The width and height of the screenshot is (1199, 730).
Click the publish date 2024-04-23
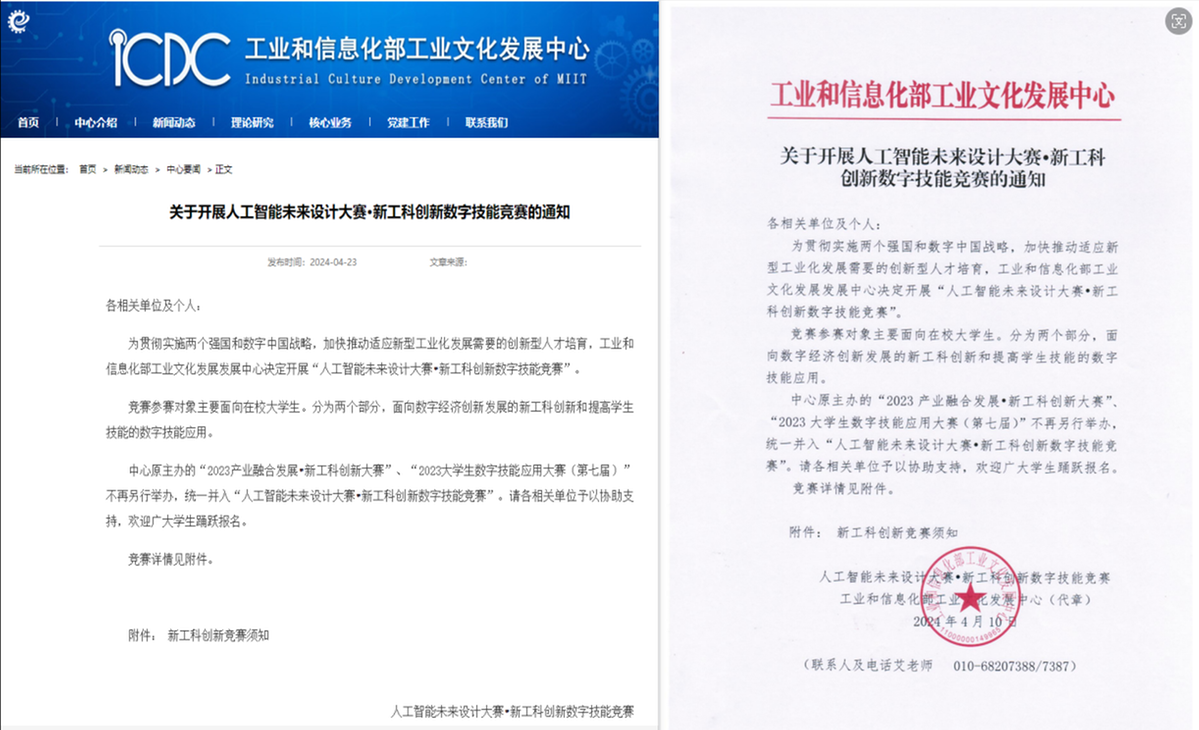tap(333, 262)
